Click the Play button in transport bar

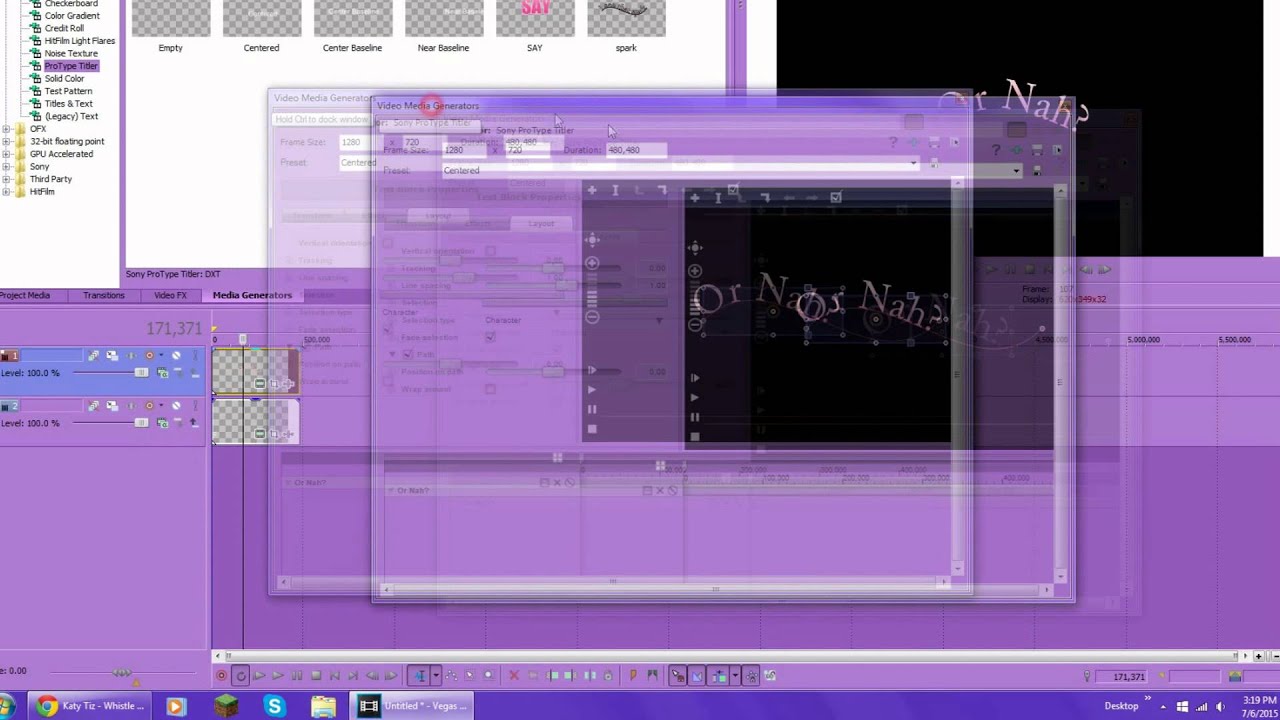tap(278, 676)
